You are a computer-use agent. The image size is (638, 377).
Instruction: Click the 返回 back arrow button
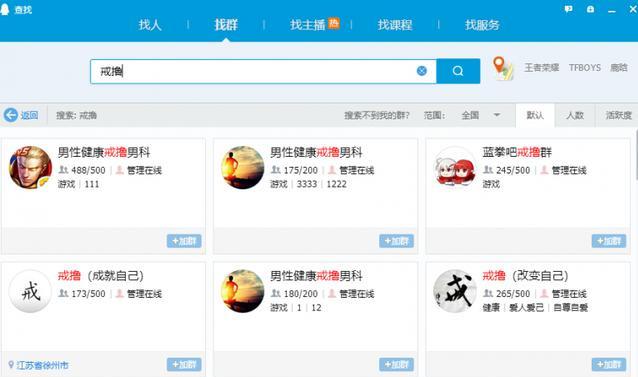tap(21, 115)
